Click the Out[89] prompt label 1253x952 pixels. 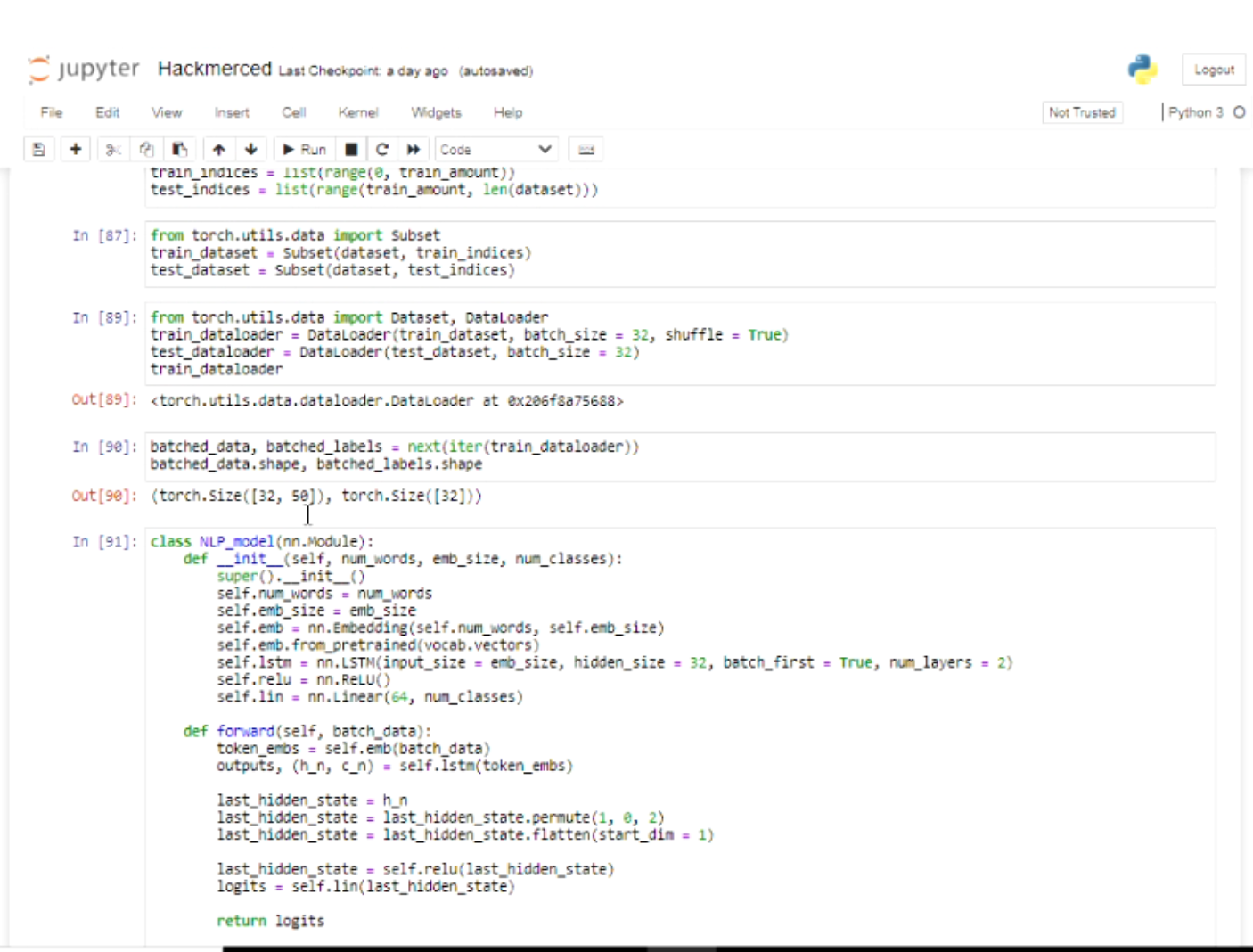click(104, 399)
